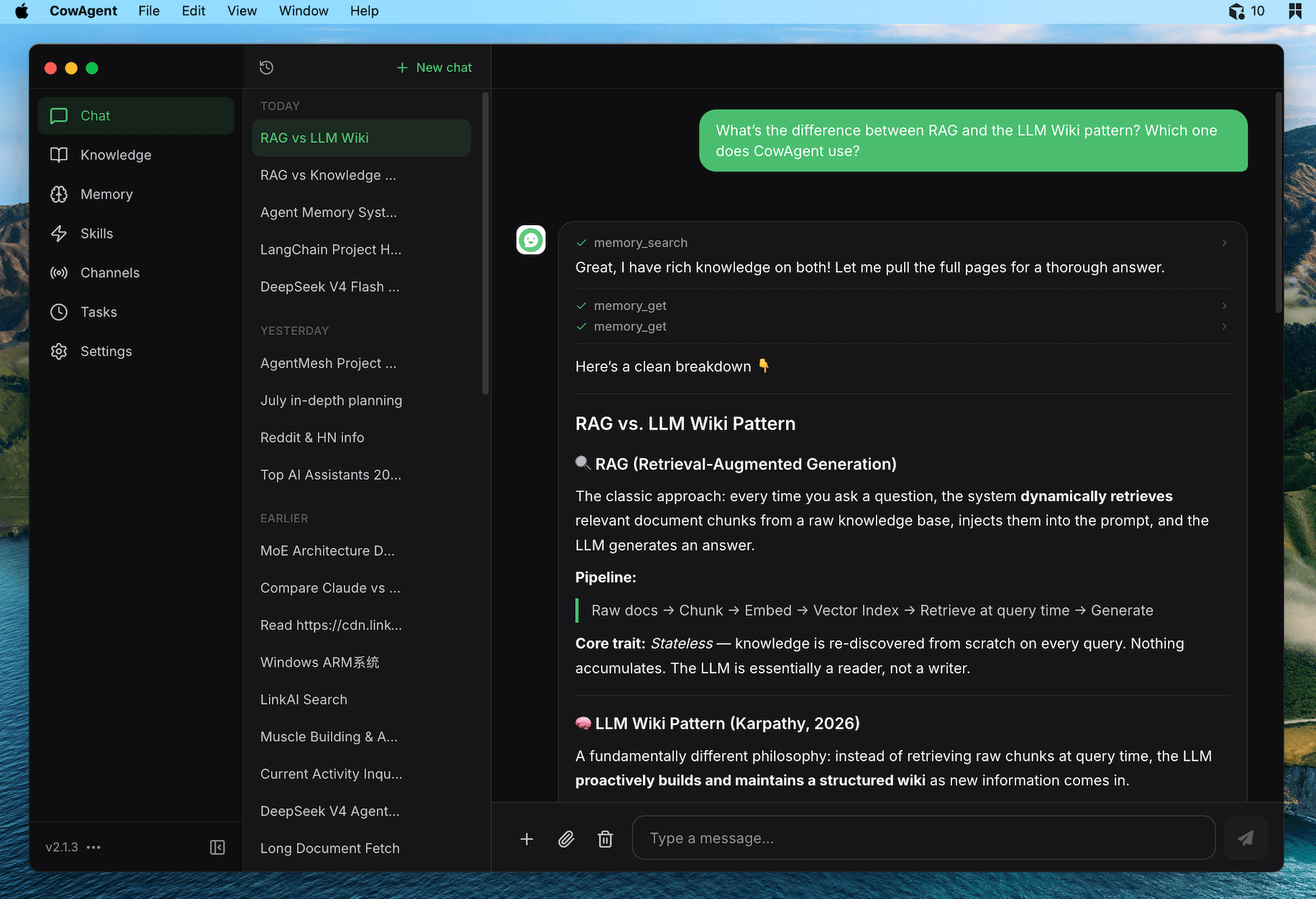Collapse the sidebar with the panel icon
The width and height of the screenshot is (1316, 899).
217,847
